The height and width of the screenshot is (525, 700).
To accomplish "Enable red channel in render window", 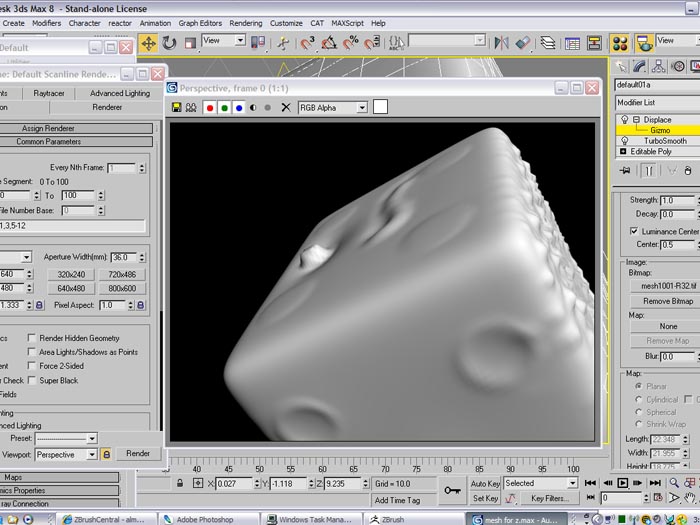I will (x=210, y=108).
